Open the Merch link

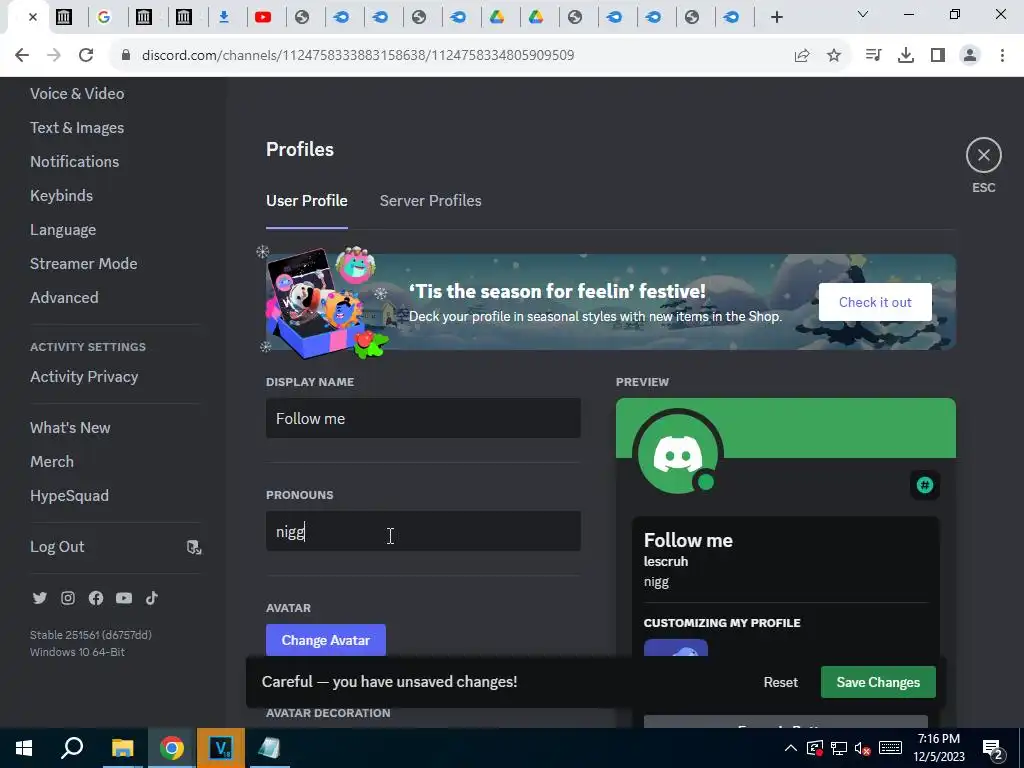pos(52,462)
